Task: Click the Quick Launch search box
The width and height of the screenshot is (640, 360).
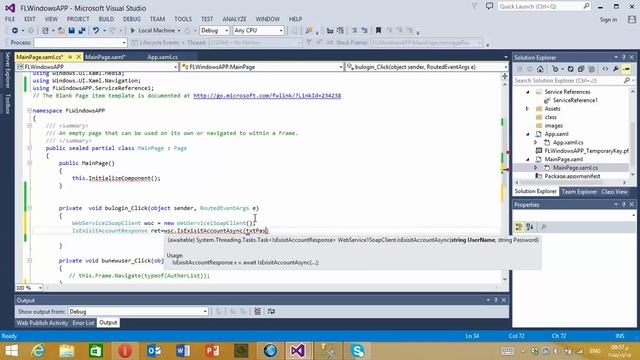Action: pyautogui.click(x=544, y=7)
